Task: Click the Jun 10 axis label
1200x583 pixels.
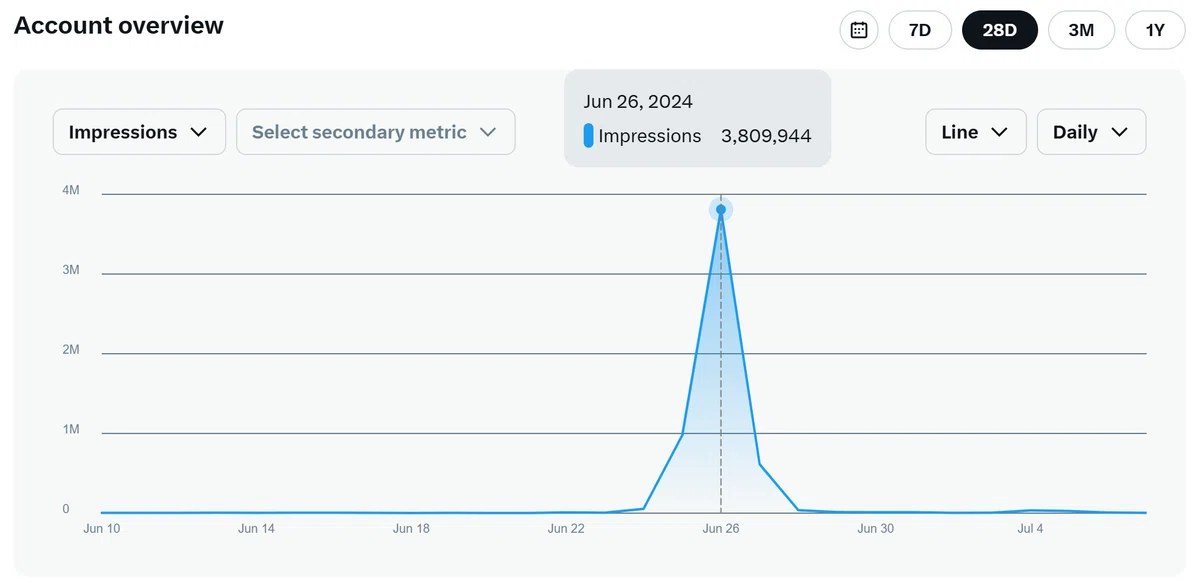Action: tap(101, 529)
